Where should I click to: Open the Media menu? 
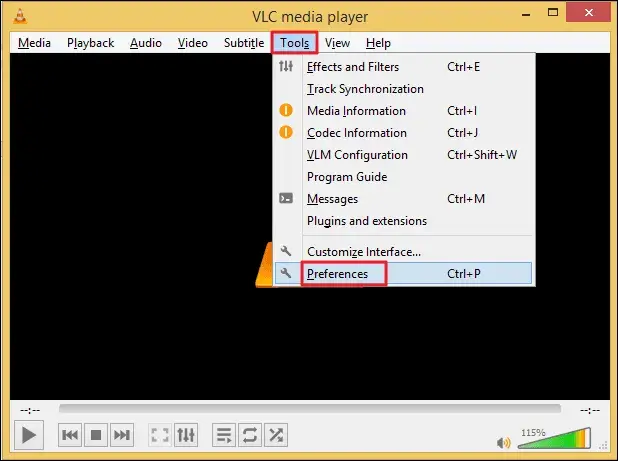click(34, 43)
